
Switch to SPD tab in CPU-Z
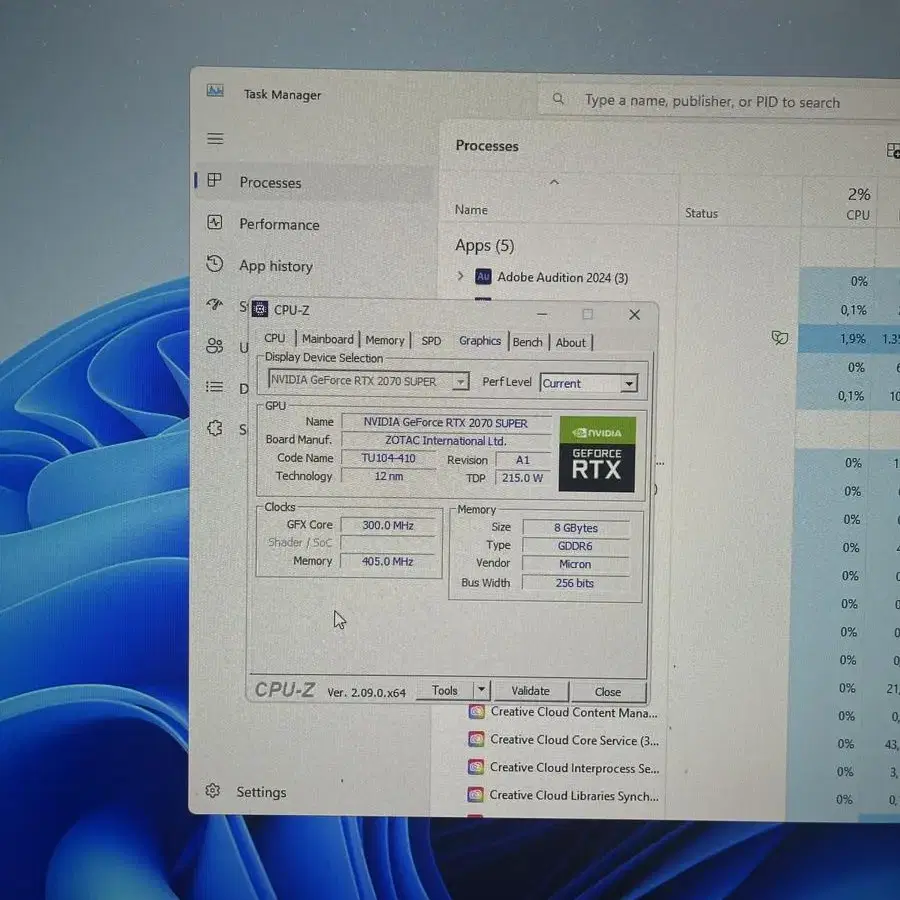tap(431, 341)
